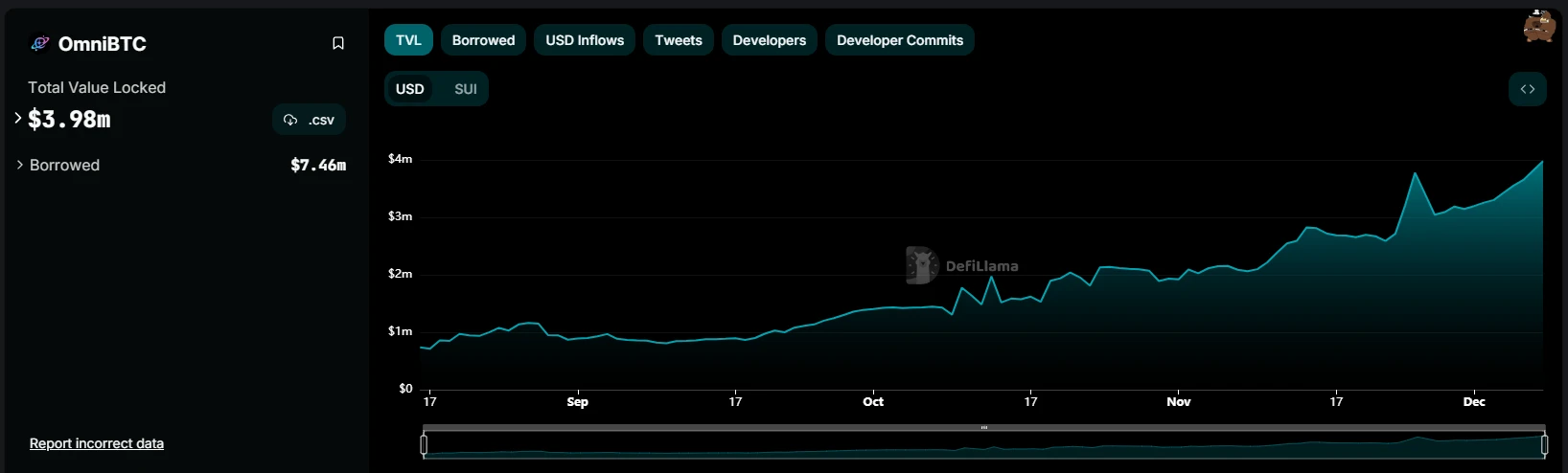Click the OmniBTC protocol logo
The height and width of the screenshot is (473, 1568).
point(40,43)
